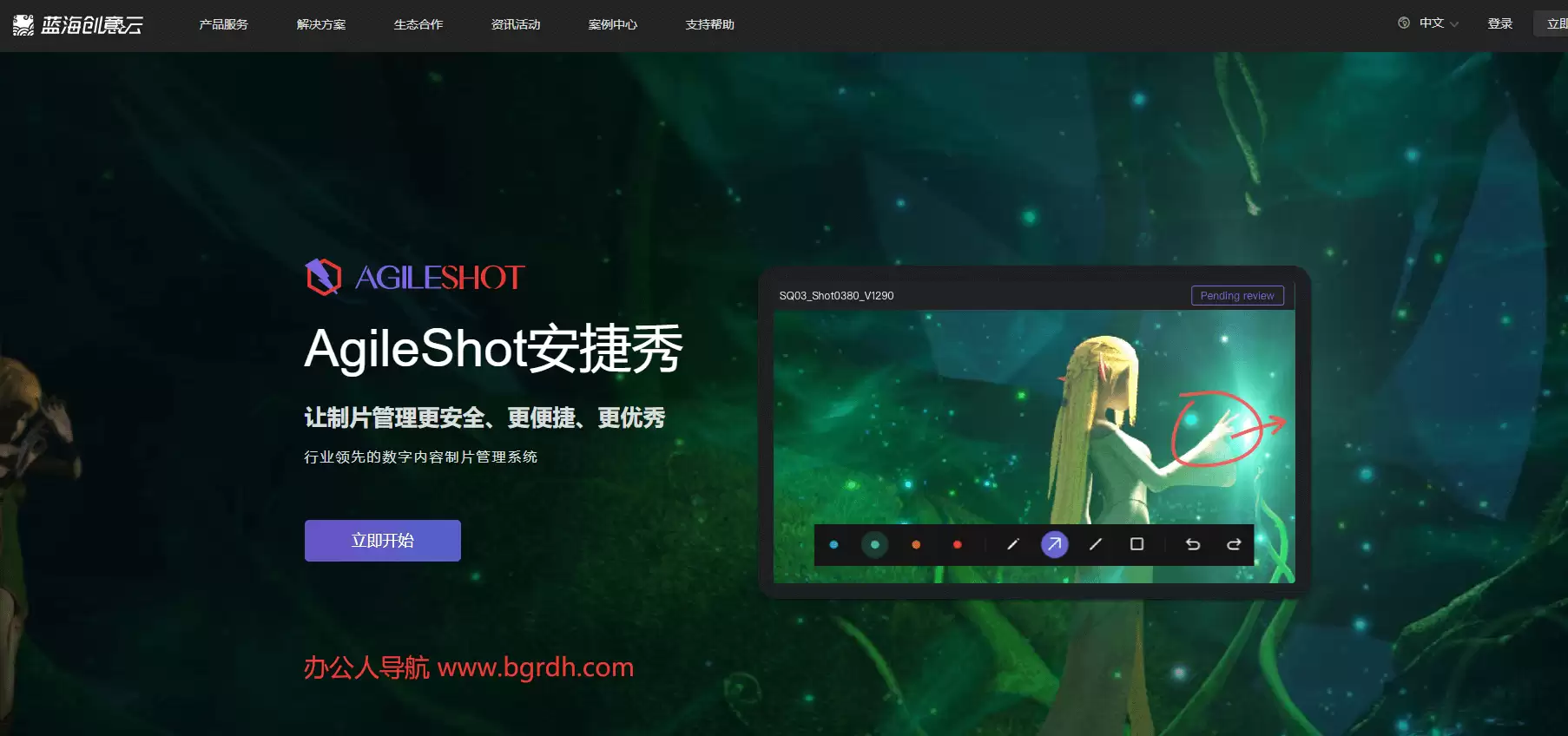Click the 蓝海创意云 site logo
Image resolution: width=1568 pixels, height=736 pixels.
(78, 24)
